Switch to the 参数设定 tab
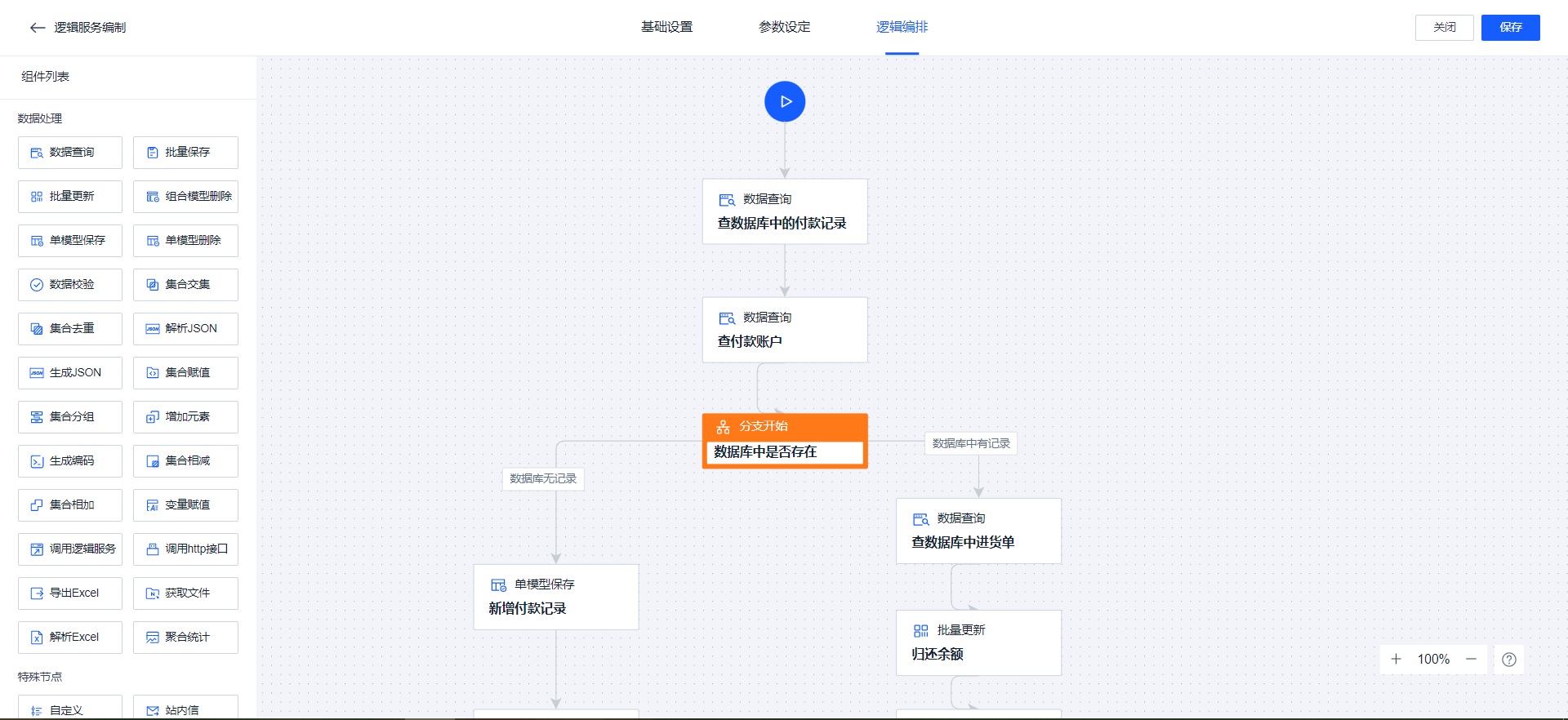 784,27
